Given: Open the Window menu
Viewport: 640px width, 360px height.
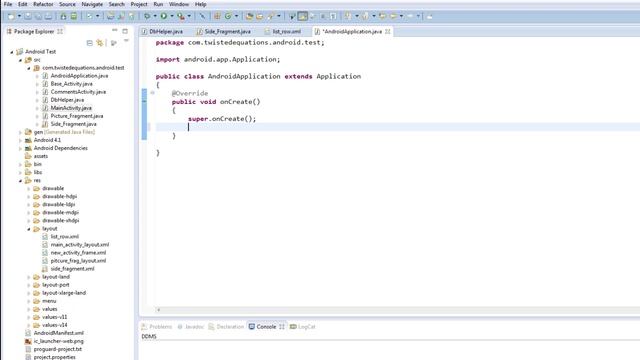Looking at the screenshot, I should click(179, 4).
